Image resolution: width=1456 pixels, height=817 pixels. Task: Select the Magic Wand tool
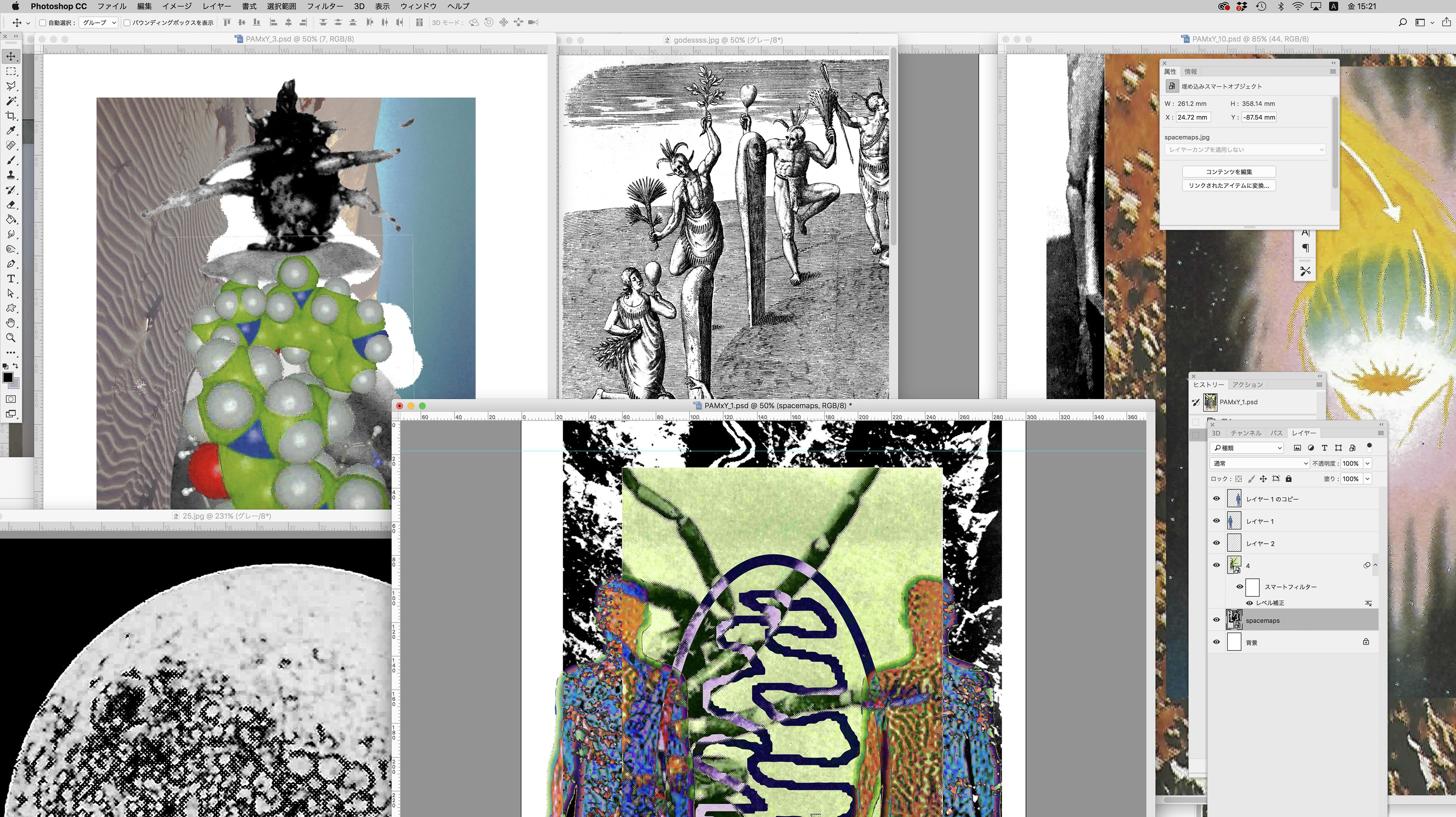pyautogui.click(x=11, y=101)
